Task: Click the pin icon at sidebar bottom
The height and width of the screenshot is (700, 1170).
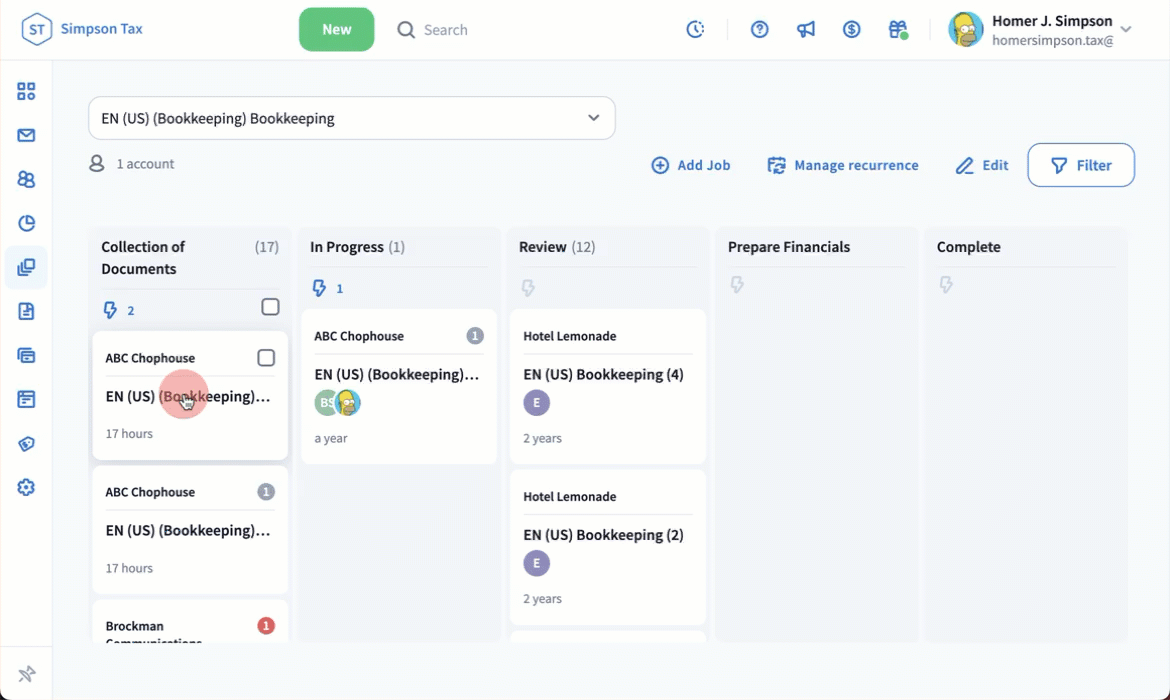Action: (x=26, y=673)
